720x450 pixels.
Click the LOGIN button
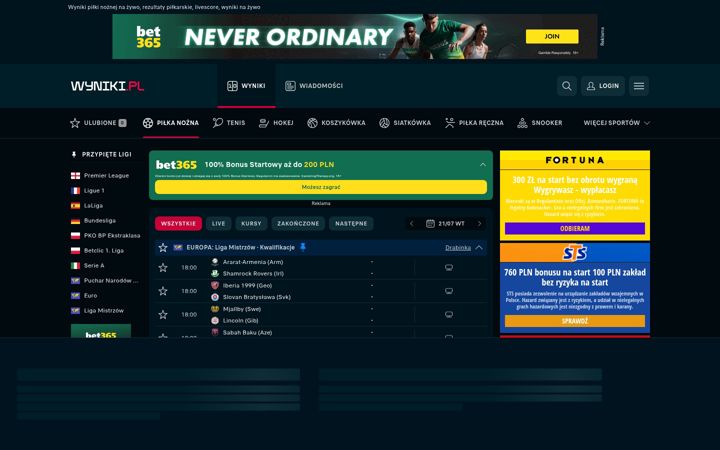click(602, 86)
